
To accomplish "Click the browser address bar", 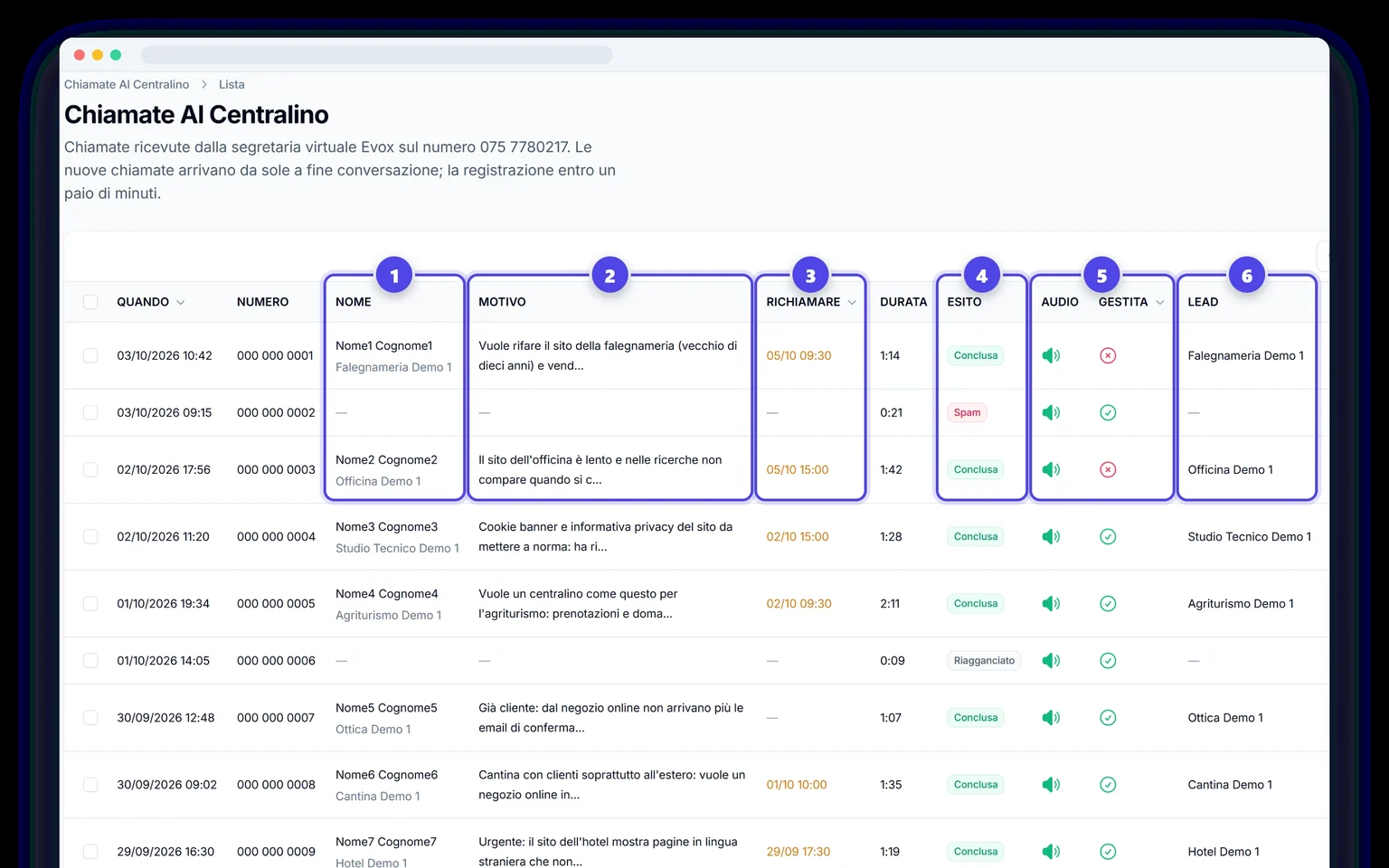I will [377, 55].
